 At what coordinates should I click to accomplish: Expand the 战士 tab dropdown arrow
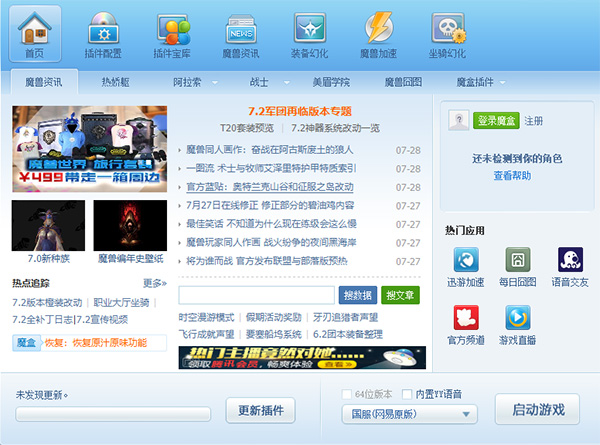287,82
